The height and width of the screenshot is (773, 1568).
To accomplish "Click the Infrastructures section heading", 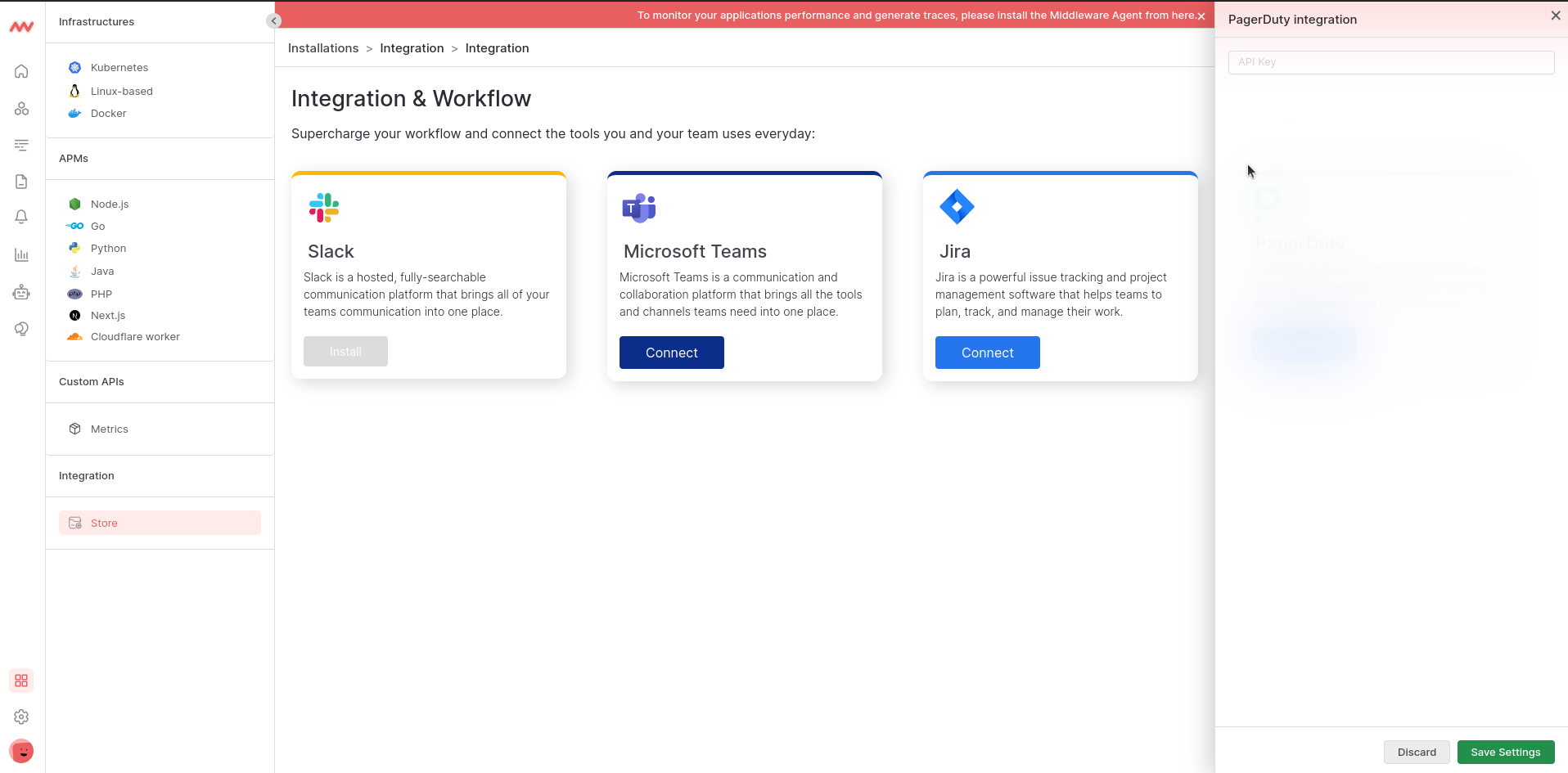I will pyautogui.click(x=97, y=22).
